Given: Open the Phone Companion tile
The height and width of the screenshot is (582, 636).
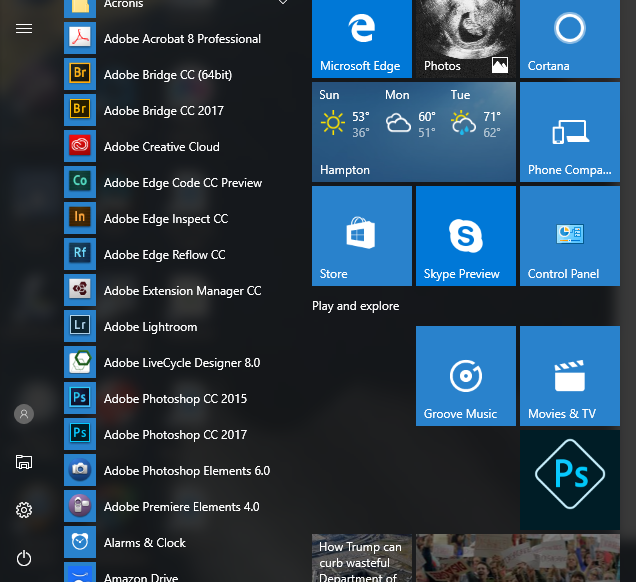Looking at the screenshot, I should [570, 132].
